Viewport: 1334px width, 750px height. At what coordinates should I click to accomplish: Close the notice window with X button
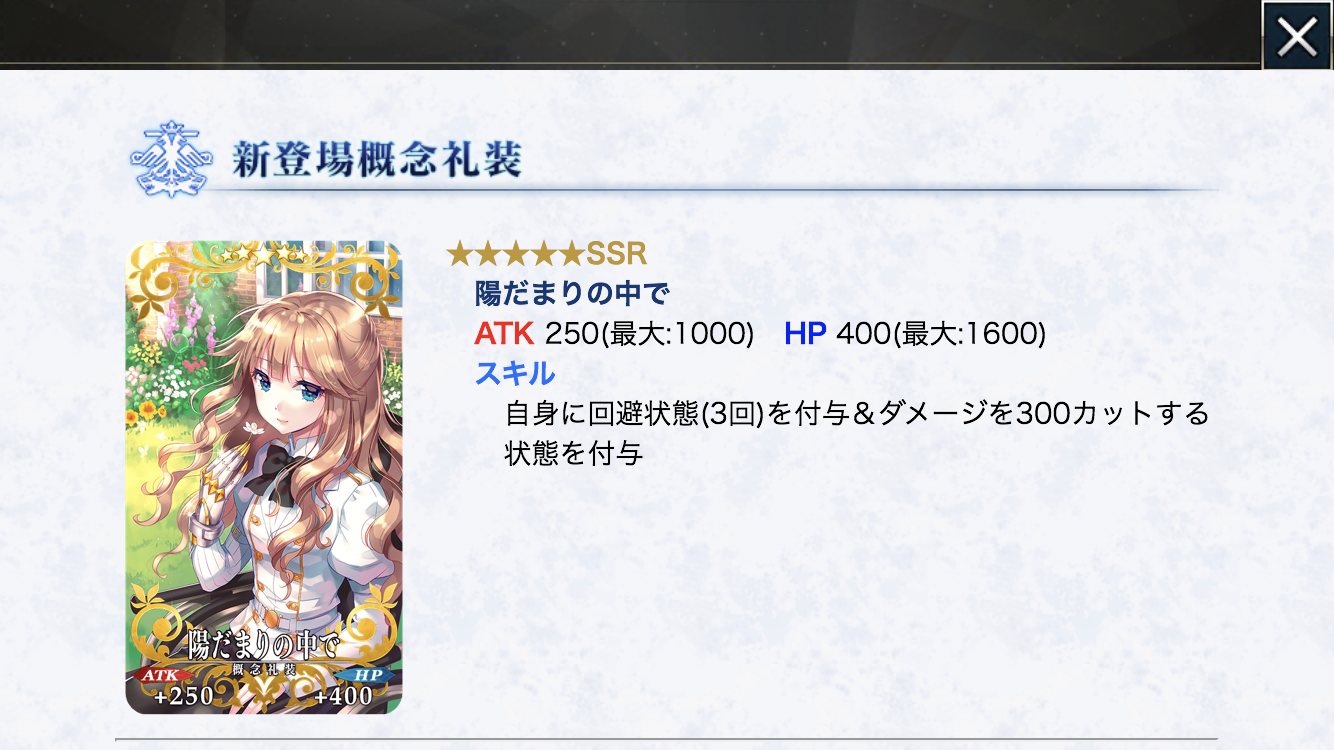[x=1297, y=36]
